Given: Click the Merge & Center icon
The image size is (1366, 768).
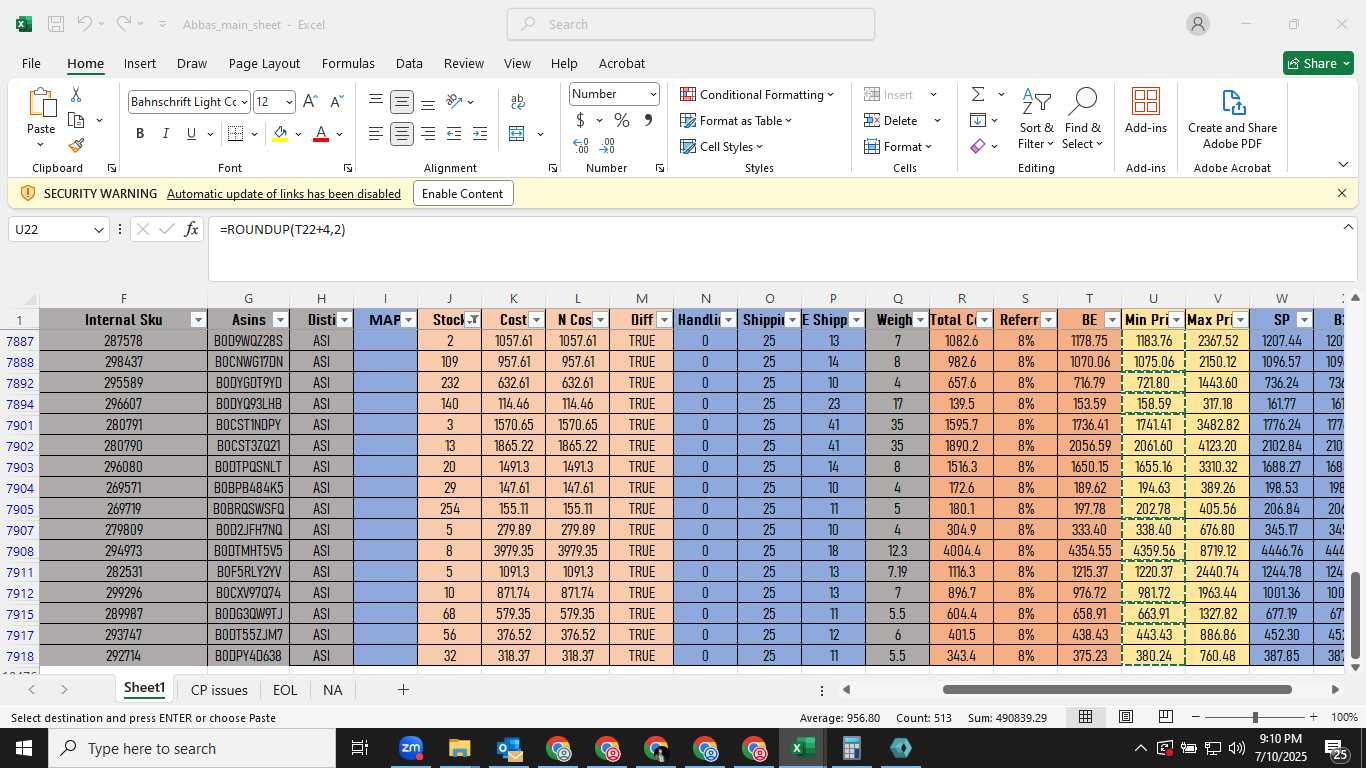Looking at the screenshot, I should (x=517, y=134).
